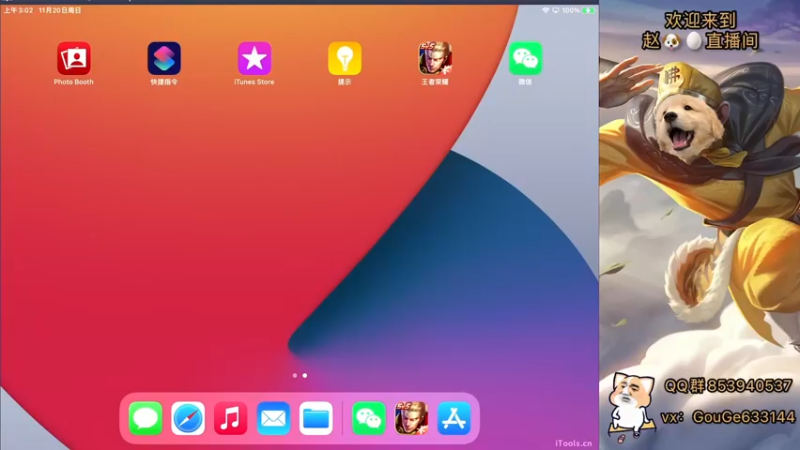The image size is (800, 450).
Task: Open the App Store in the dock
Action: pos(454,418)
